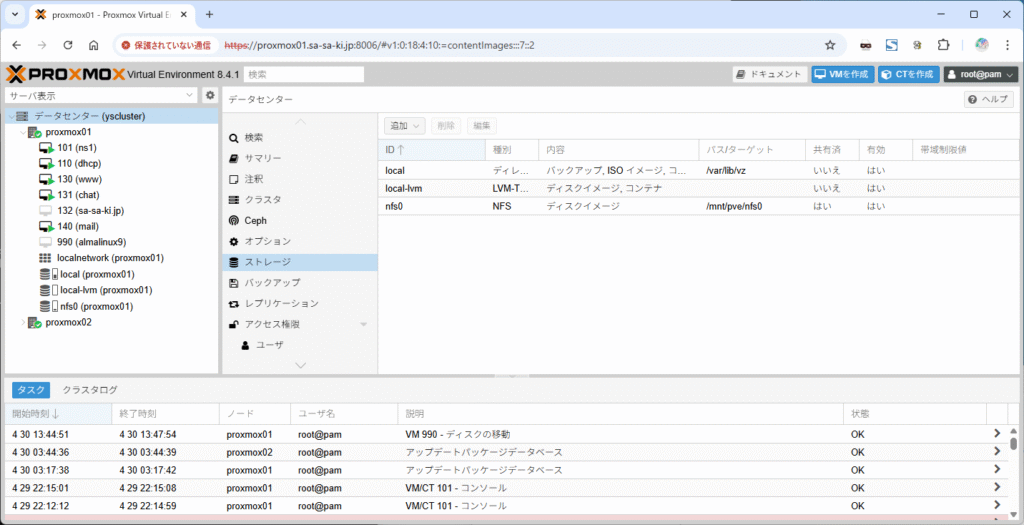Click the CTを作成 create container button
Screen dimensions: 1024x525
pos(908,74)
